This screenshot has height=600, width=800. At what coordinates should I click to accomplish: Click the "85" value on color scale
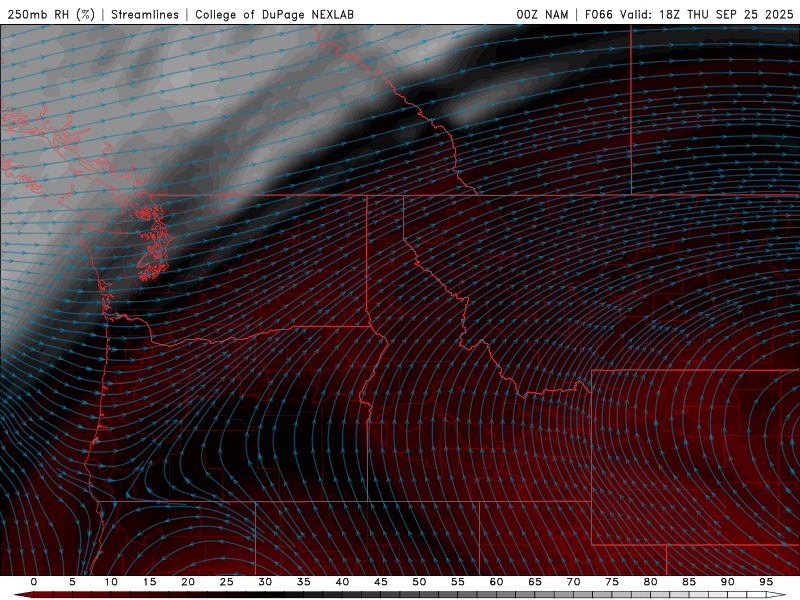[689, 582]
